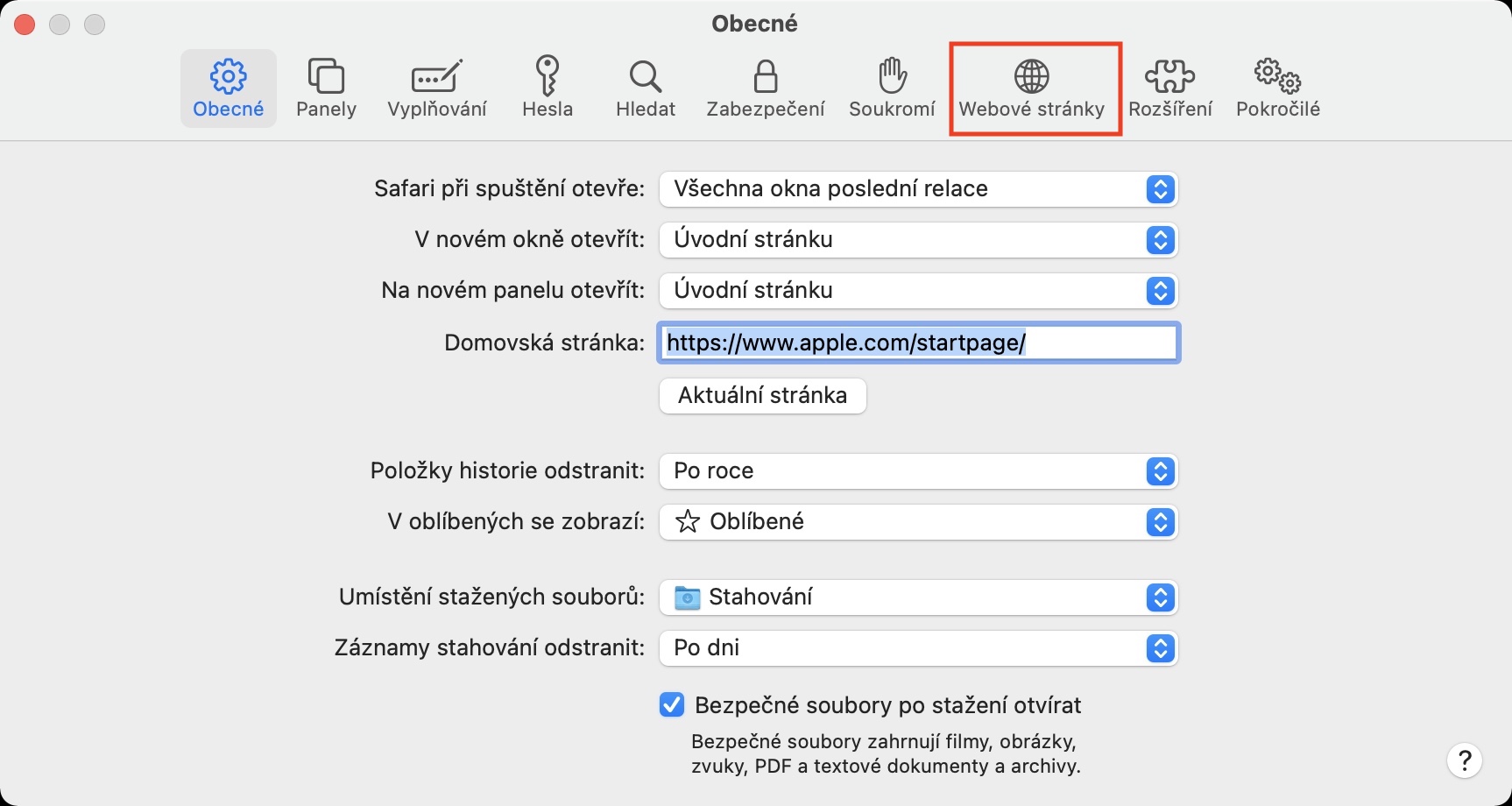Open the V novém okně otevřít dropdown
This screenshot has height=806, width=1512.
[918, 240]
